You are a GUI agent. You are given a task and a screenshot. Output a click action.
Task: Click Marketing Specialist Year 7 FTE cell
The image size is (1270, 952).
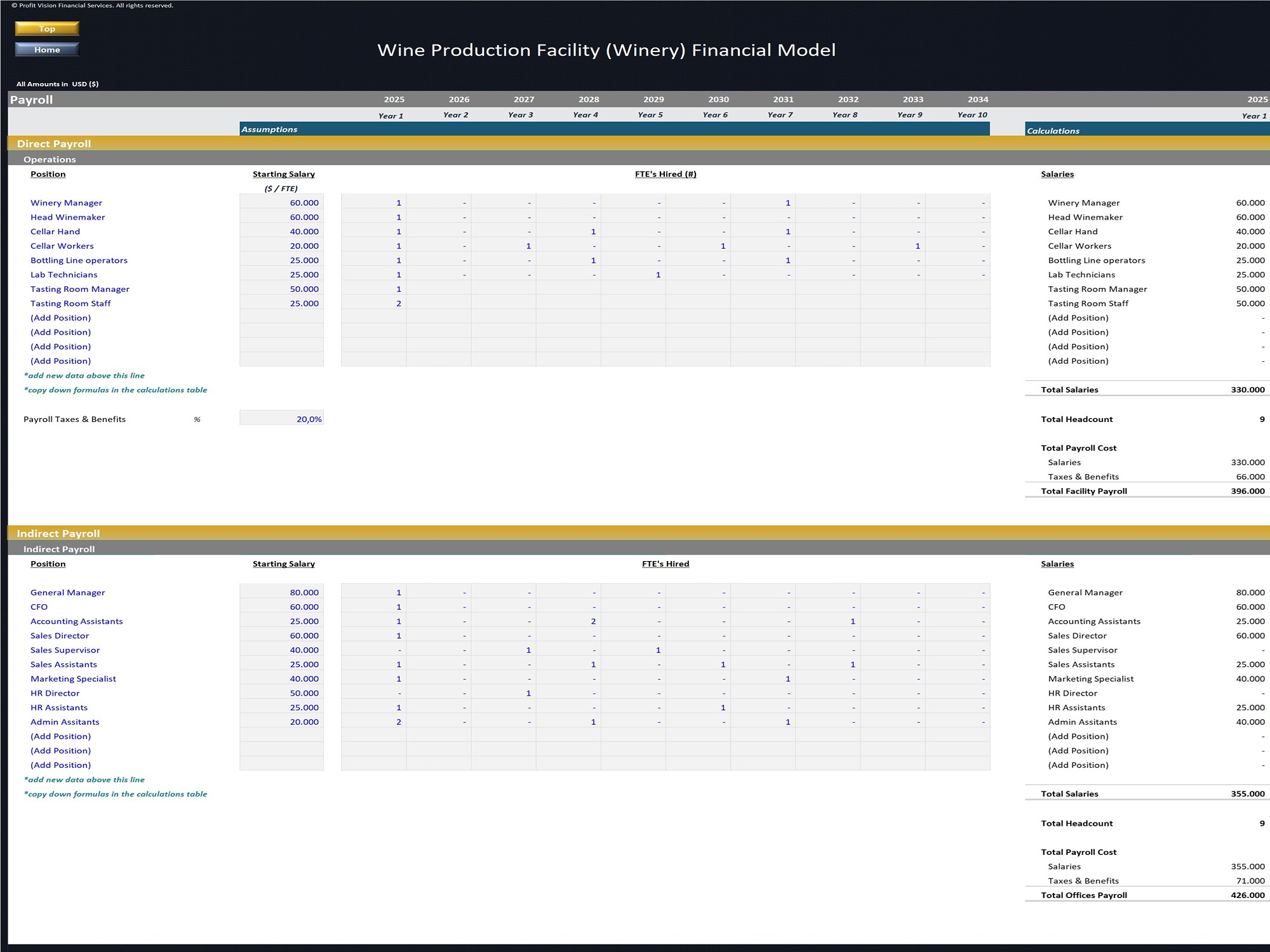(763, 678)
